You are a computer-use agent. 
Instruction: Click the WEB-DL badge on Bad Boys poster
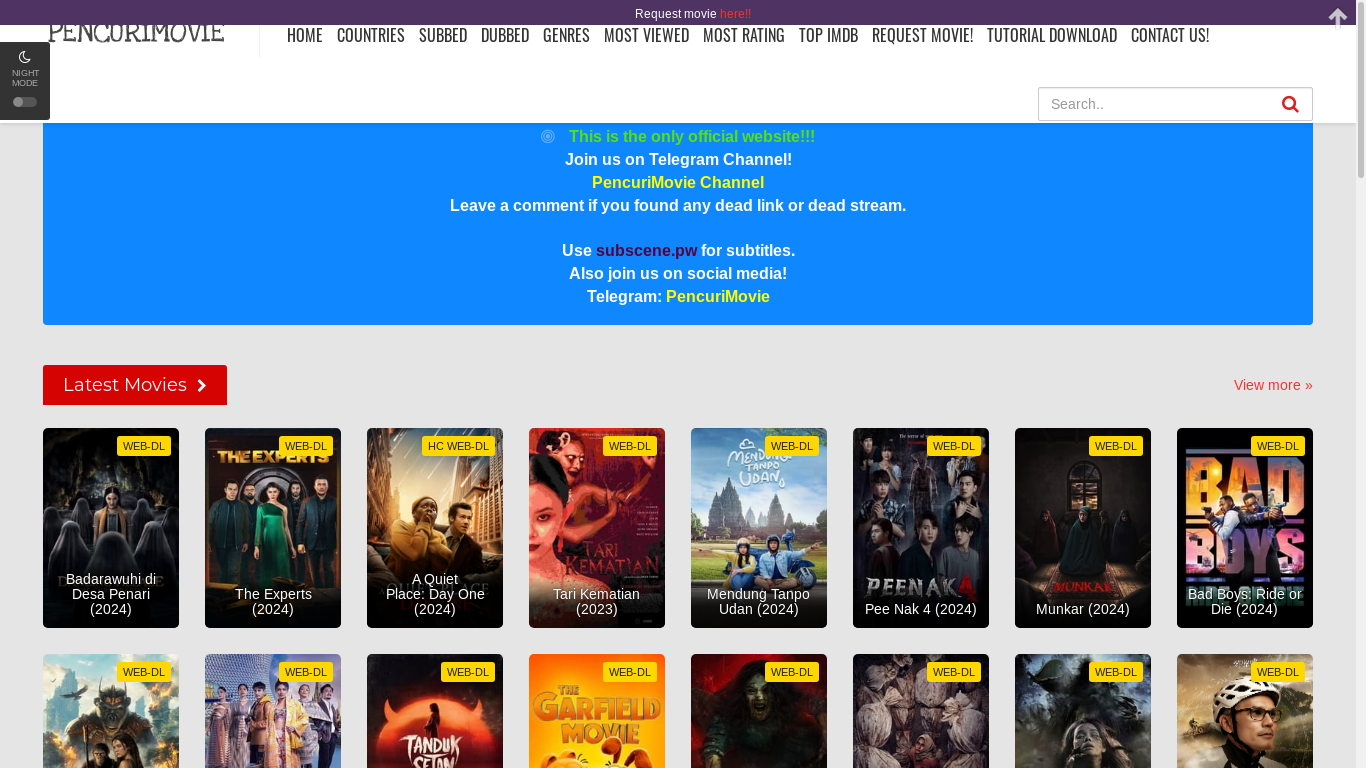tap(1277, 446)
